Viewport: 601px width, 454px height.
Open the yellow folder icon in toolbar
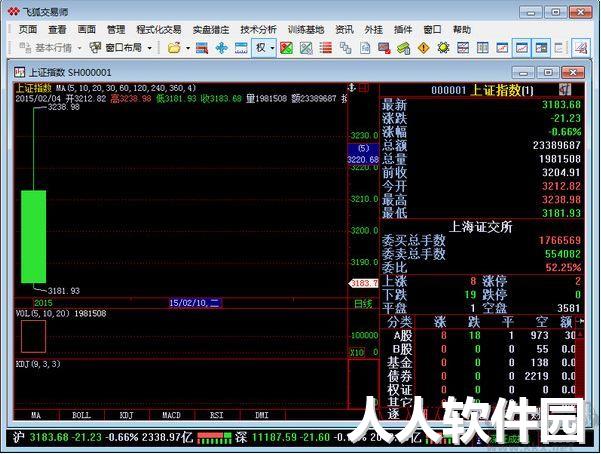174,48
